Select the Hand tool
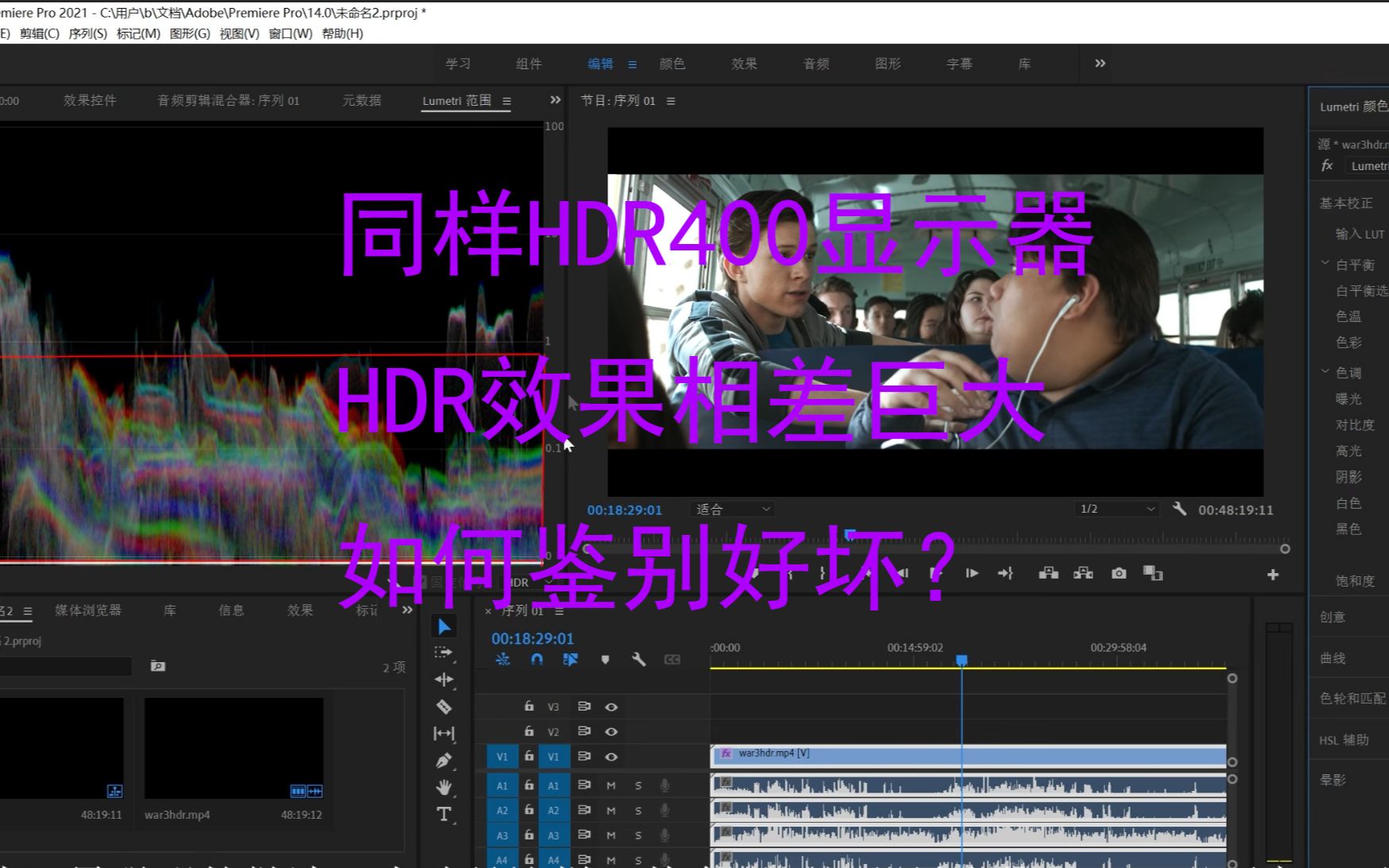Image resolution: width=1389 pixels, height=868 pixels. [x=444, y=786]
